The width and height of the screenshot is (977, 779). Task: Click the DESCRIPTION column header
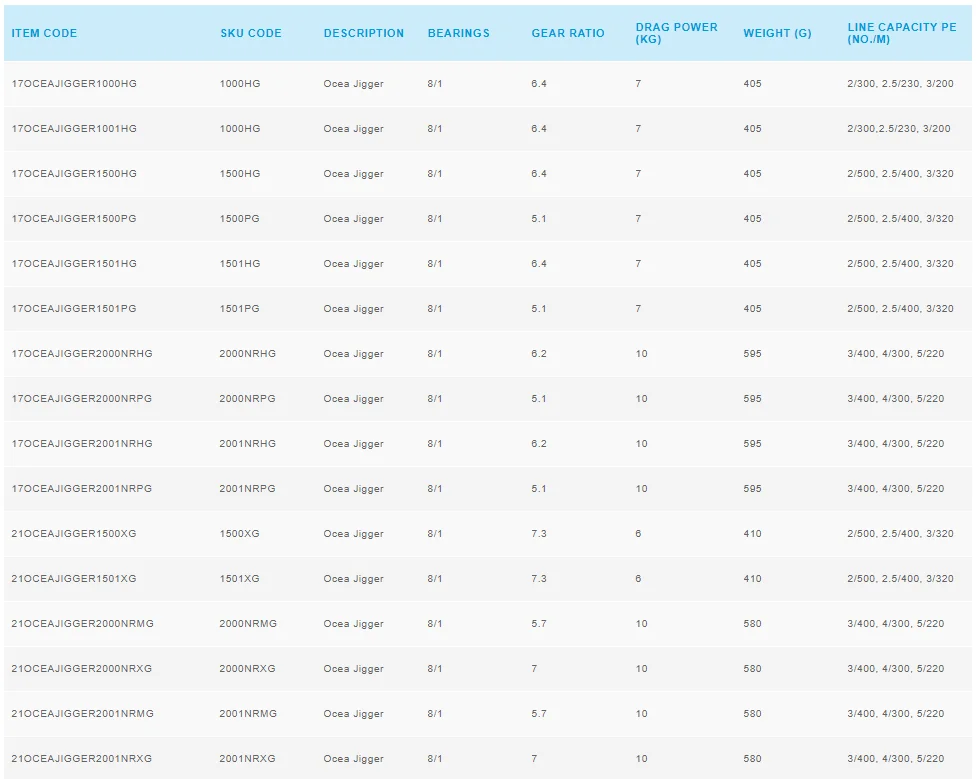[x=364, y=33]
